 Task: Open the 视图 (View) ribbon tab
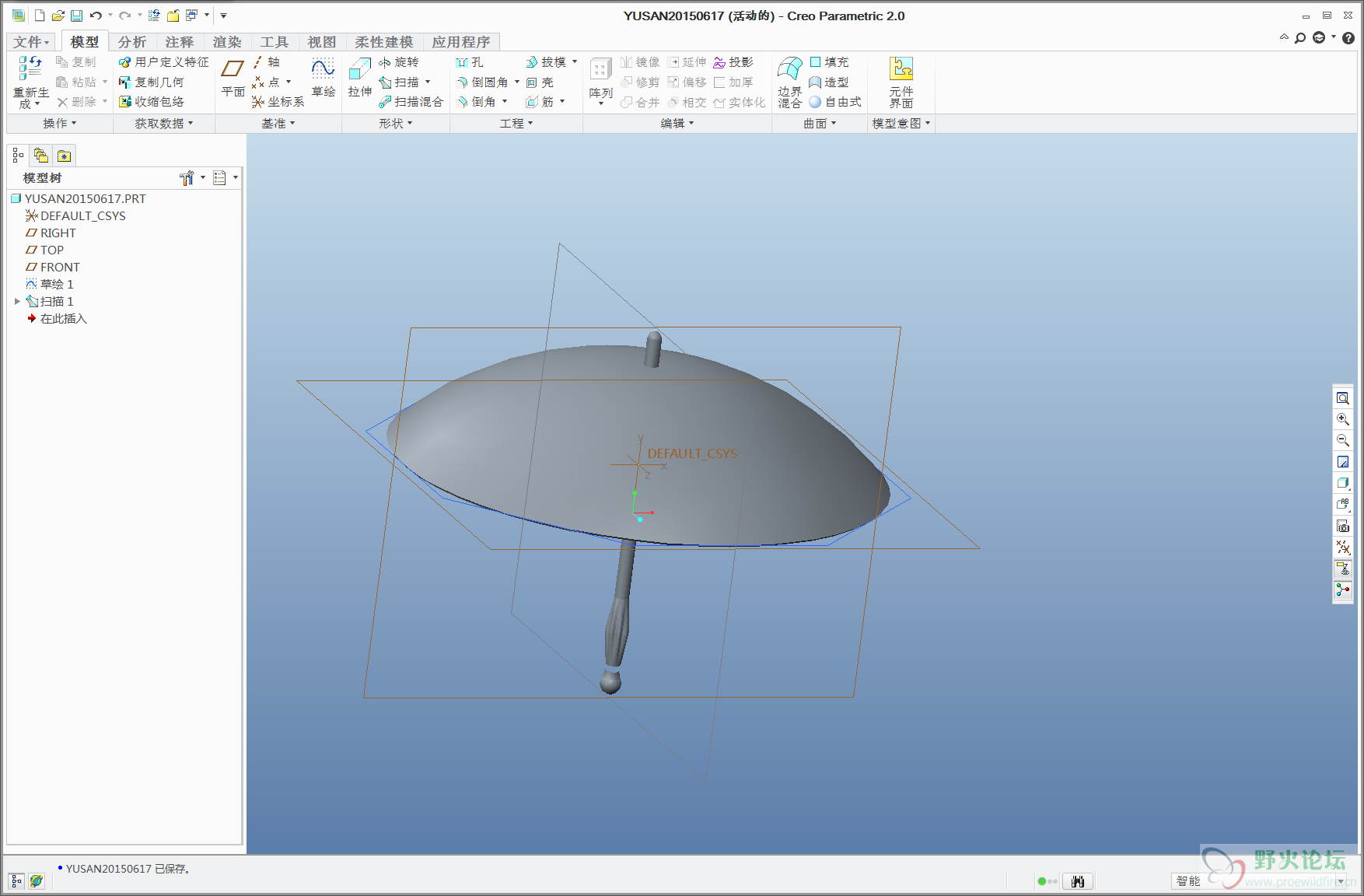click(x=322, y=42)
